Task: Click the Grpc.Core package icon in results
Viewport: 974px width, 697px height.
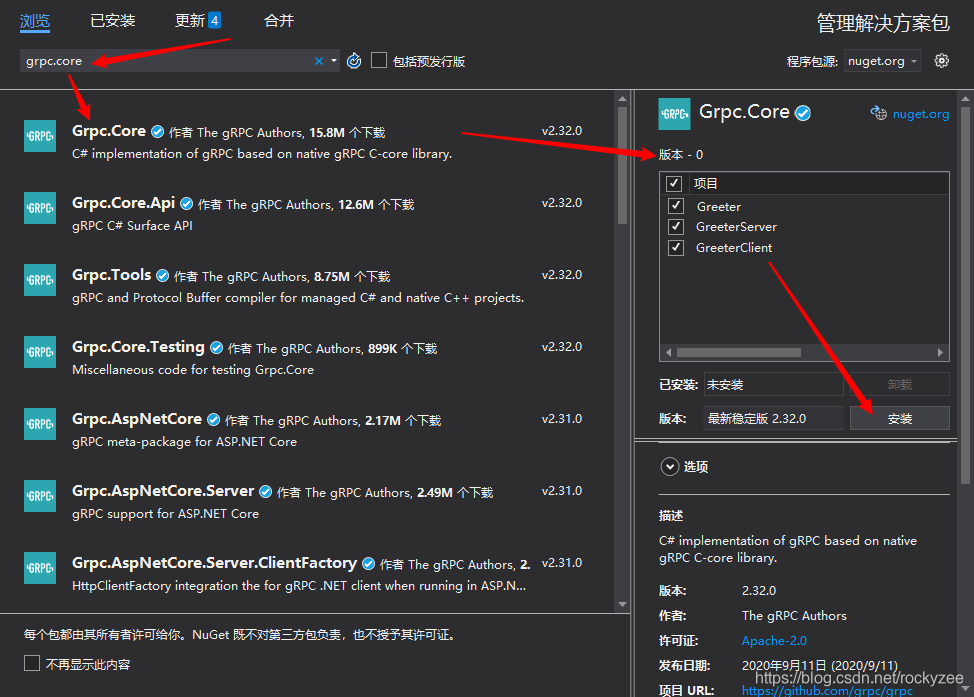Action: (x=40, y=136)
